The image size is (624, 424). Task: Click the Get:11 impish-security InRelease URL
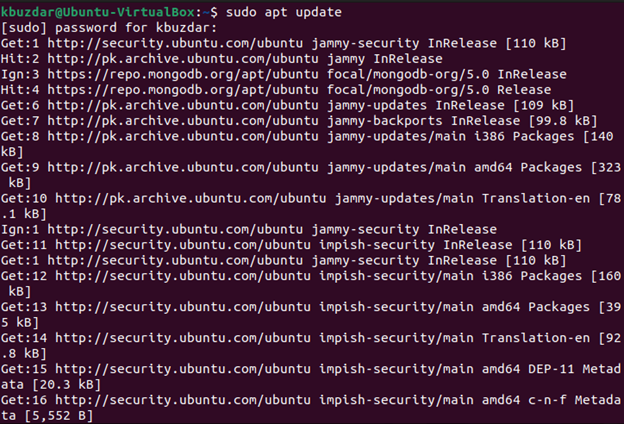click(183, 245)
